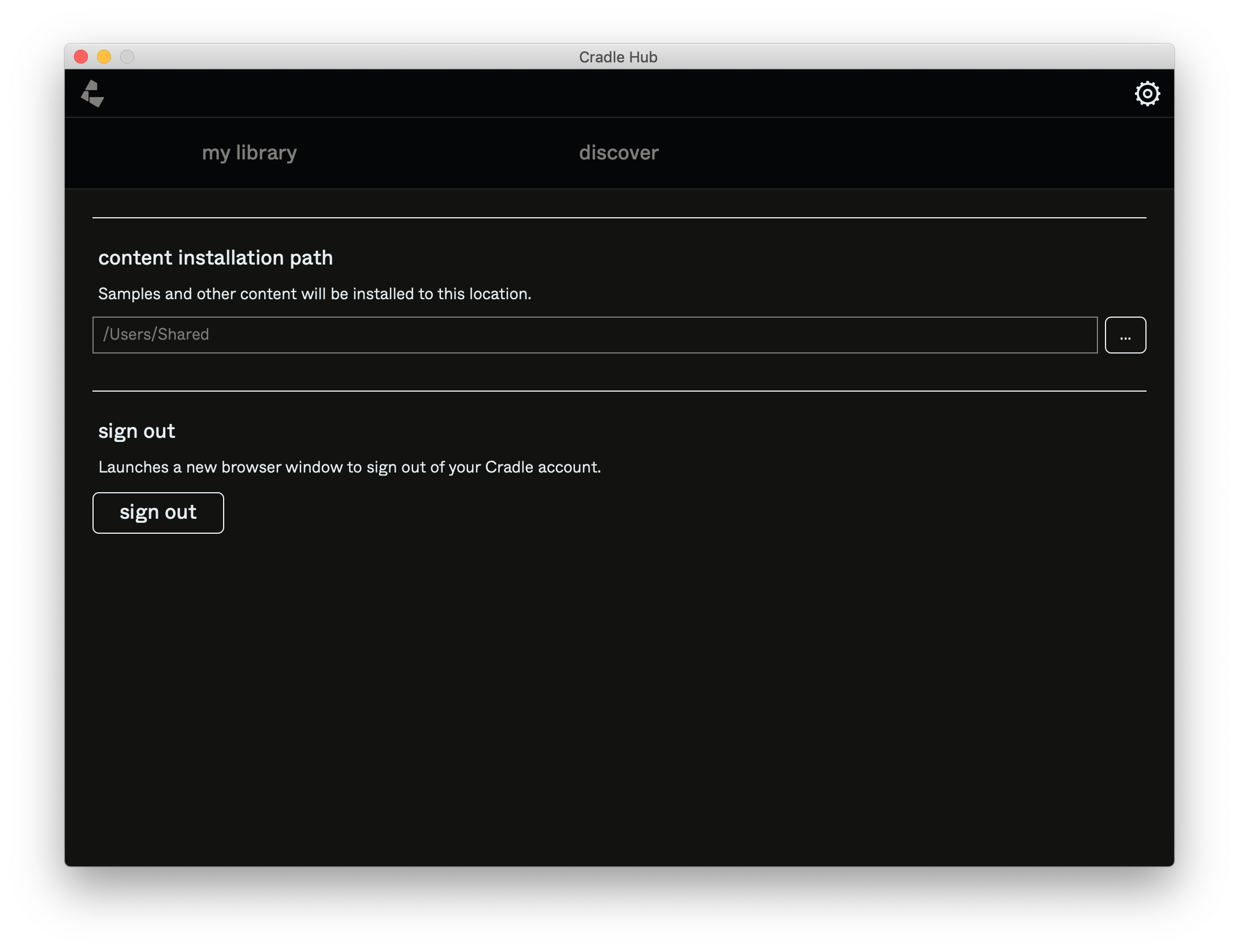Click the gray zoom window button
This screenshot has width=1239, height=952.
coord(127,56)
